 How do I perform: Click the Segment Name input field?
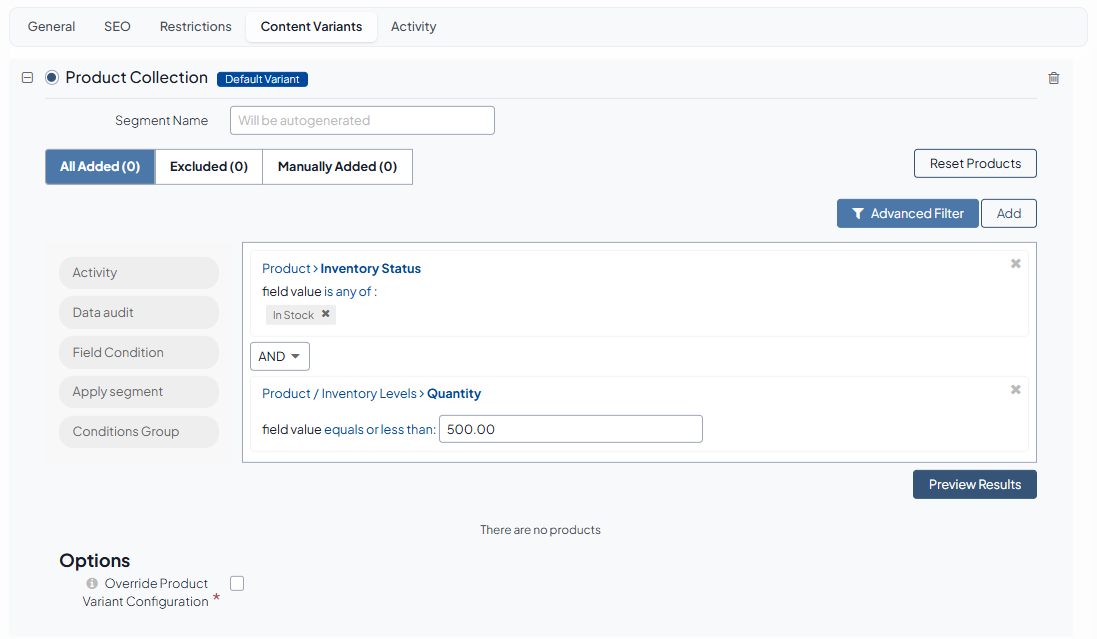coord(362,120)
